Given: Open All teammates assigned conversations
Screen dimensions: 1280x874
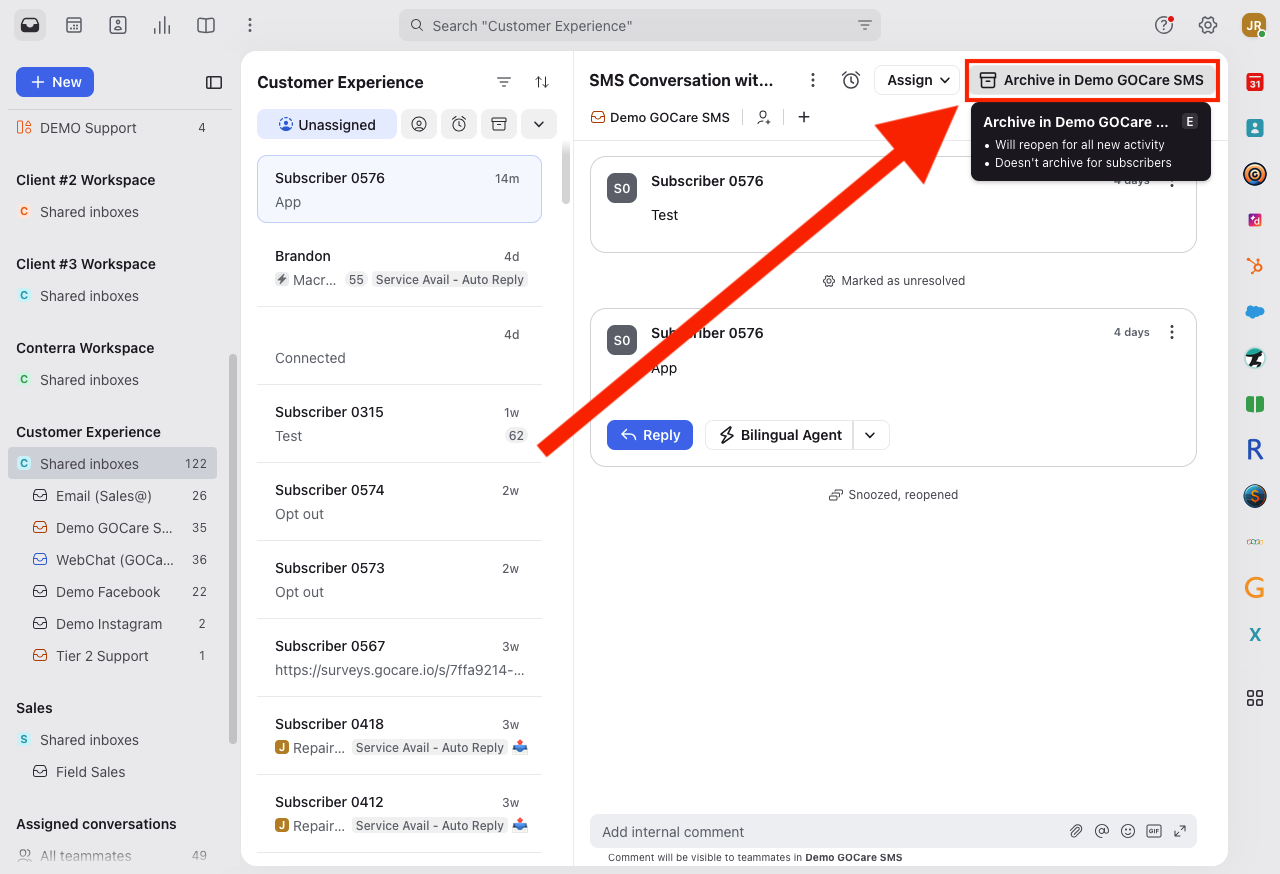Looking at the screenshot, I should coord(112,856).
